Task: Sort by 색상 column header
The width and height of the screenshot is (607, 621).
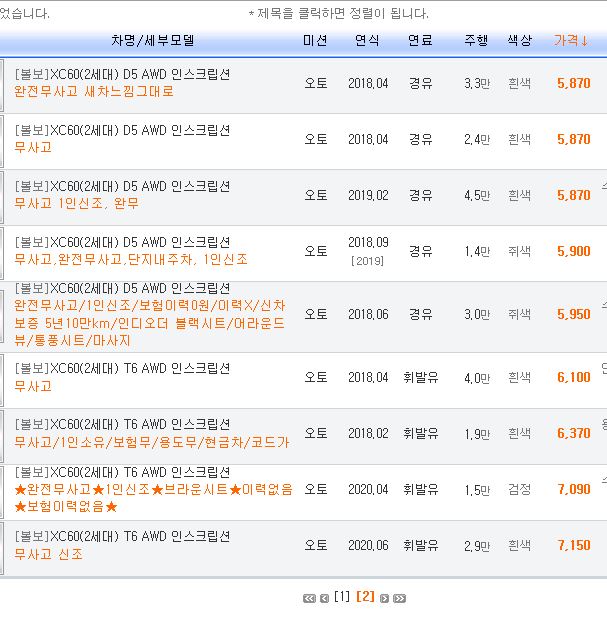Action: click(519, 40)
